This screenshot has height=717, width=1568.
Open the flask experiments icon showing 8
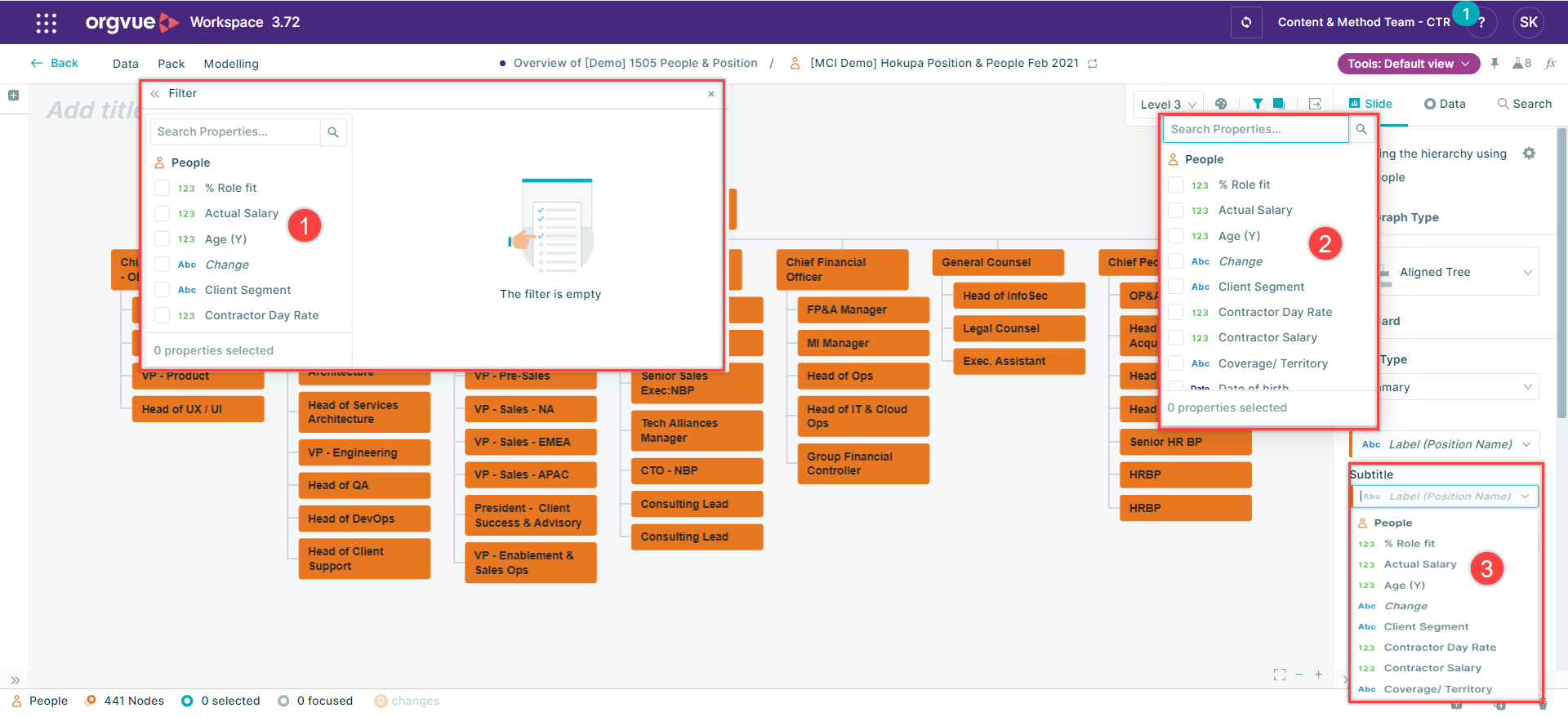click(x=1521, y=63)
